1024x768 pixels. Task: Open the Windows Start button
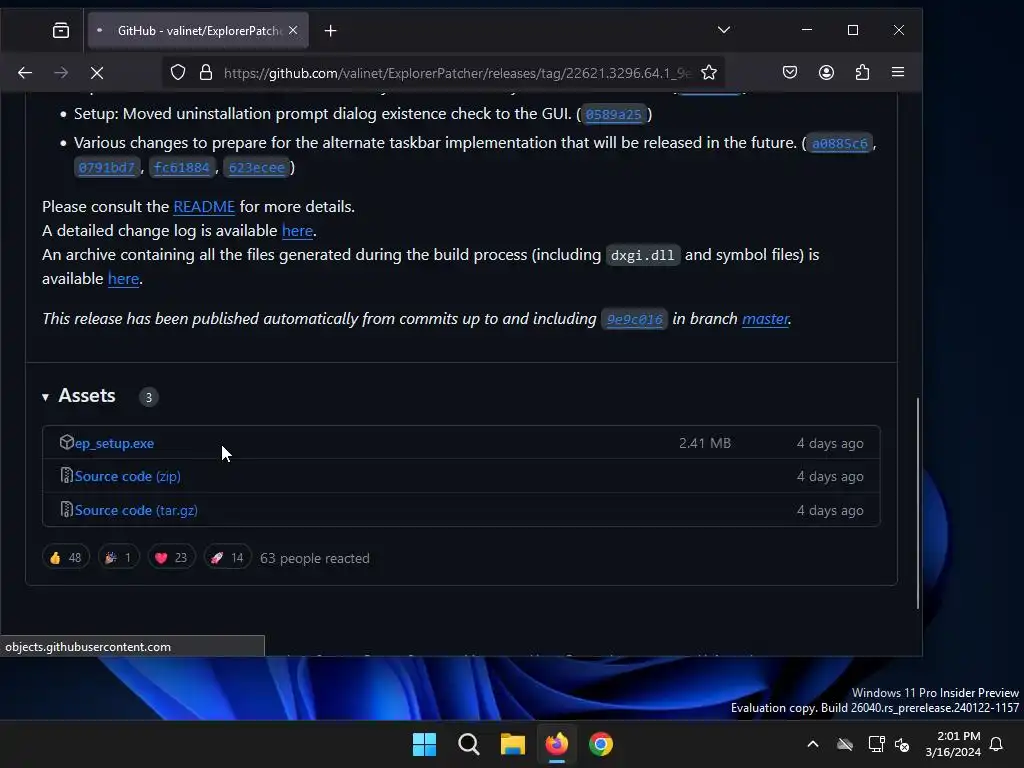pyautogui.click(x=424, y=744)
